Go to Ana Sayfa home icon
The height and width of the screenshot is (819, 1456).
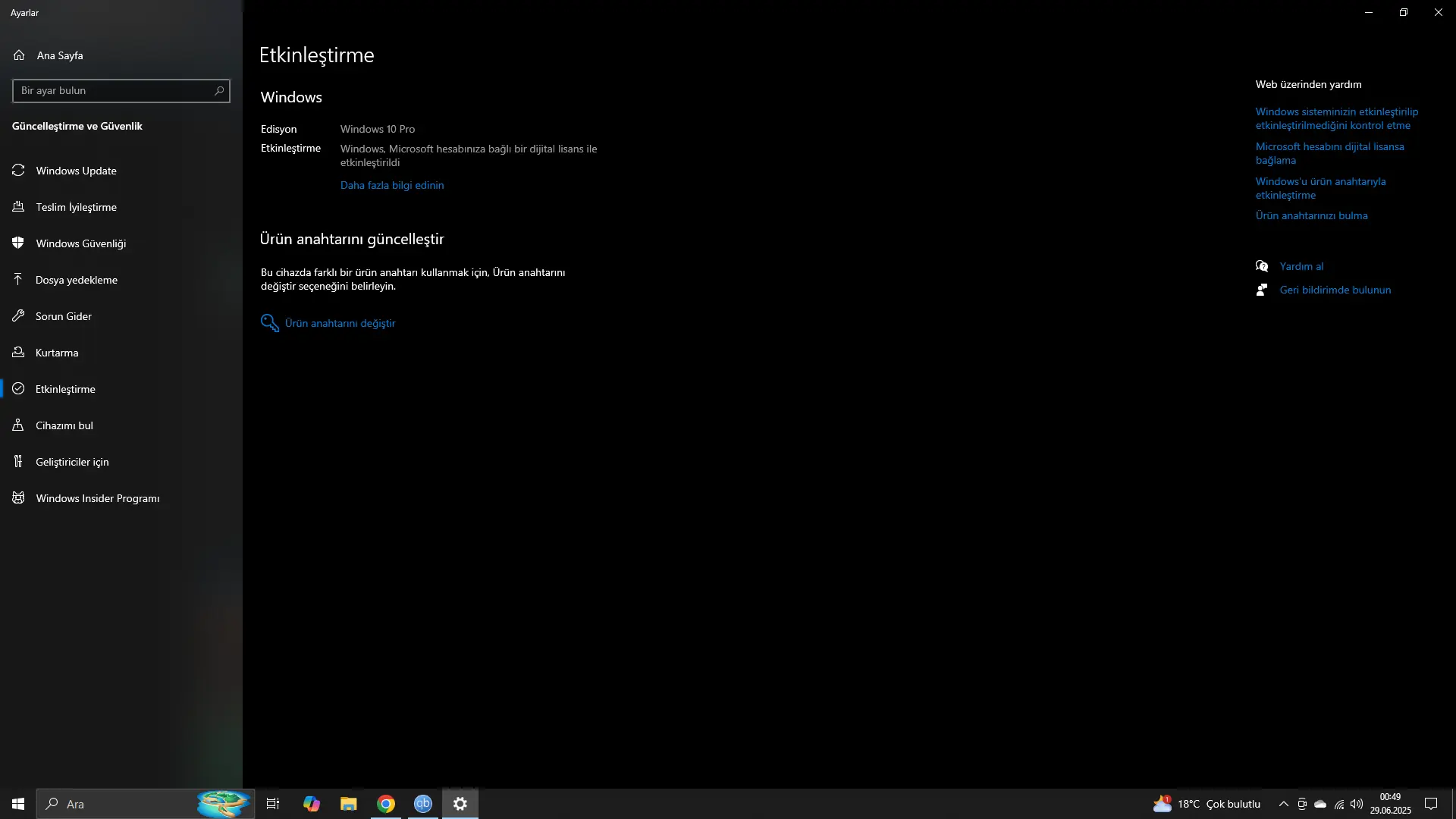point(19,55)
